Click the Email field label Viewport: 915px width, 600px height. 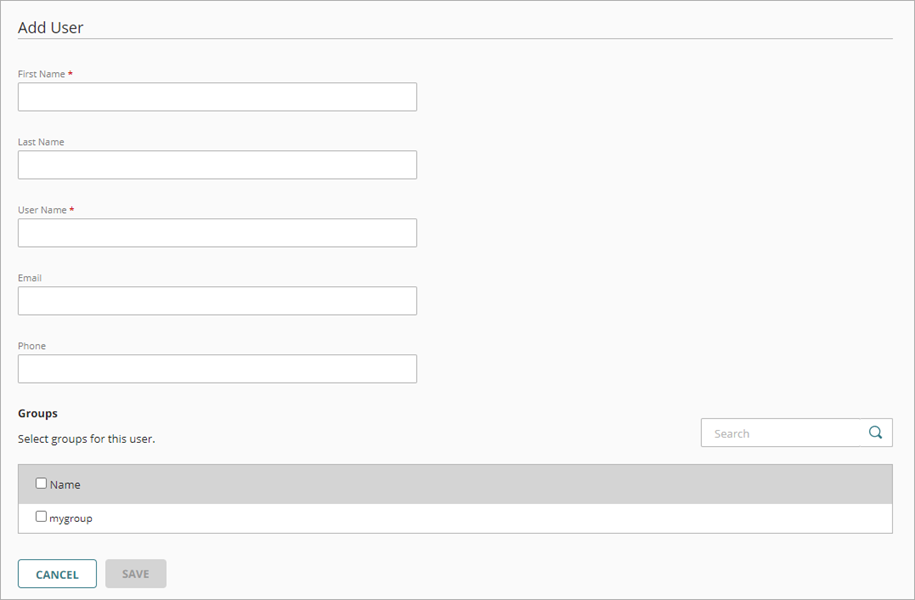pos(30,278)
